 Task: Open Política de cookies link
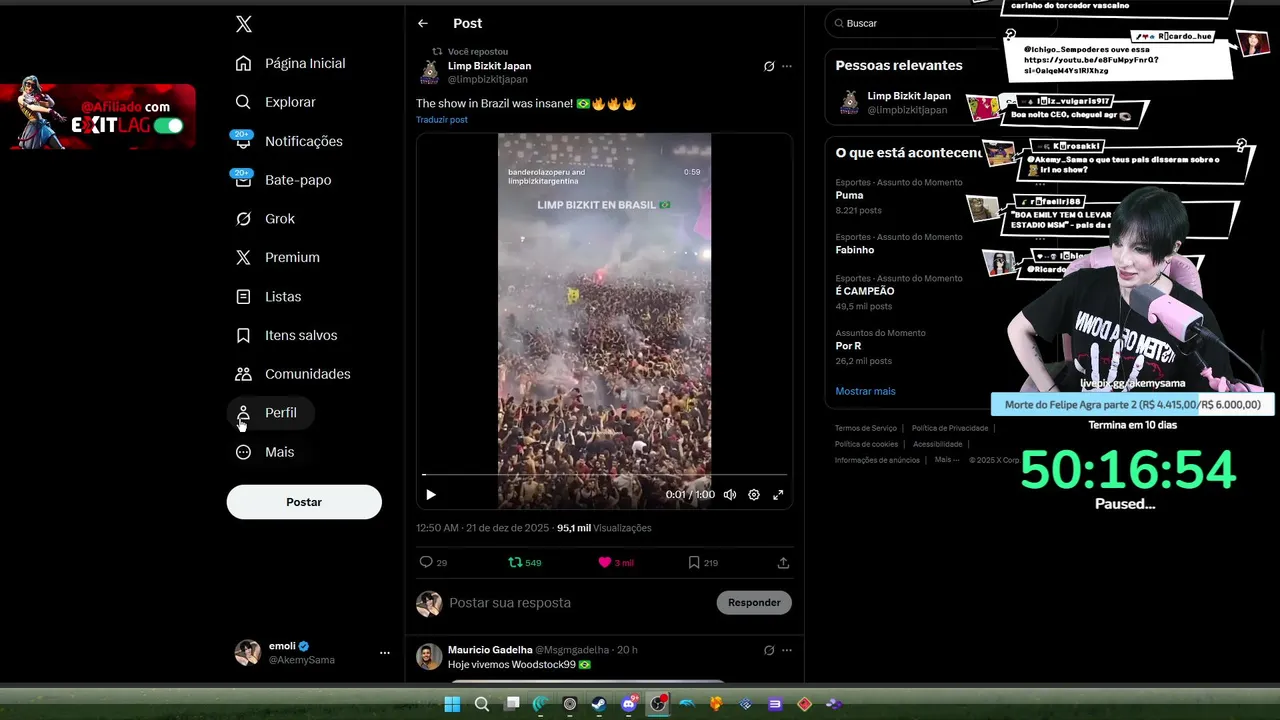(866, 444)
